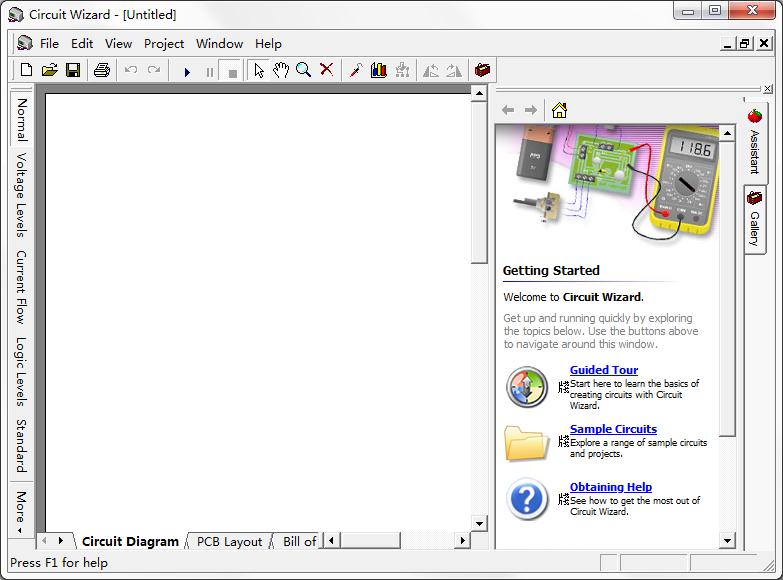
Task: Go to the Assistant home page icon
Action: (559, 109)
